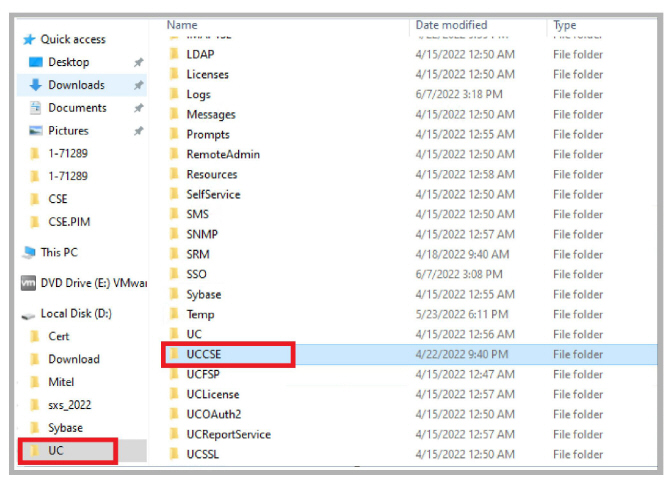This screenshot has height=492, width=672.
Task: Click SRM date 4/18/2022 9:40 AM
Action: [x=462, y=254]
